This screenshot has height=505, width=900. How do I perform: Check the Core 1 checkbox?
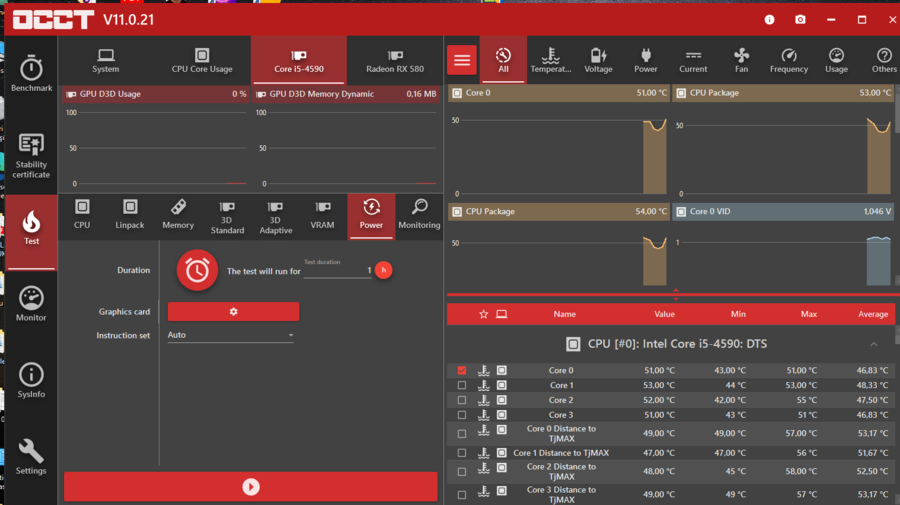[x=462, y=386]
